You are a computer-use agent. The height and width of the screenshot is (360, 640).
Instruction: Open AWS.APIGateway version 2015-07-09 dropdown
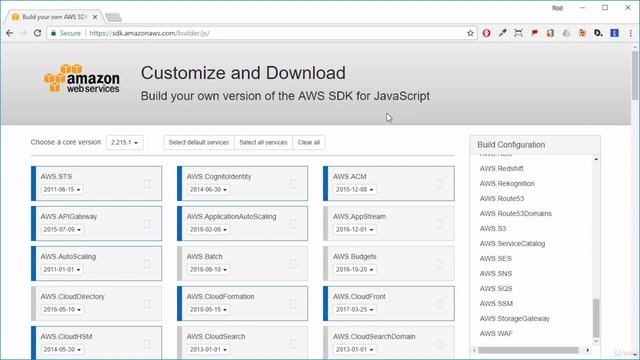(x=62, y=230)
